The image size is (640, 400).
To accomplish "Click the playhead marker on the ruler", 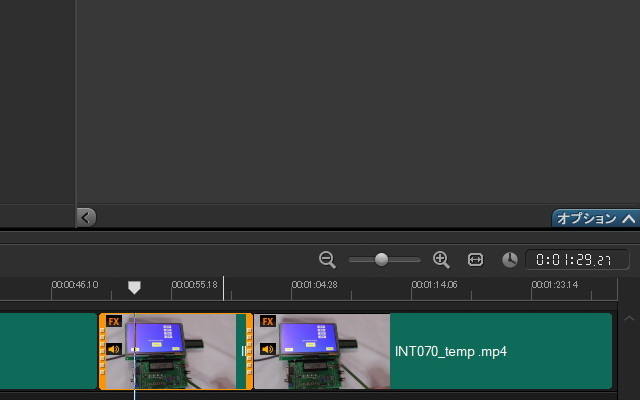I will 134,287.
